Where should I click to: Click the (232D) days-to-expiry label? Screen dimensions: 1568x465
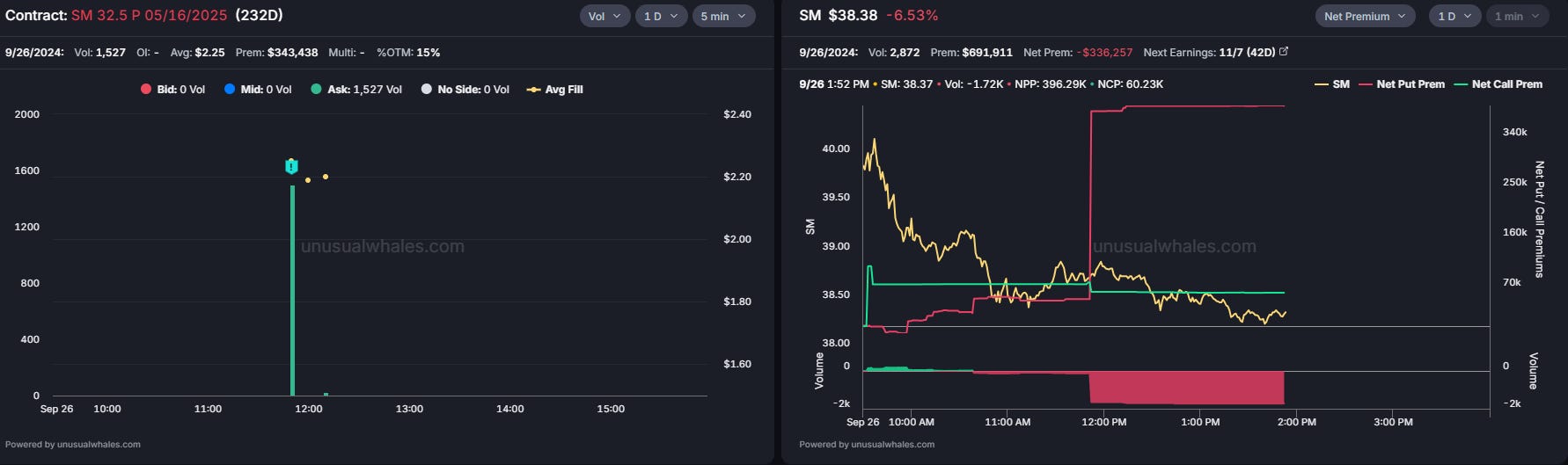click(x=260, y=15)
